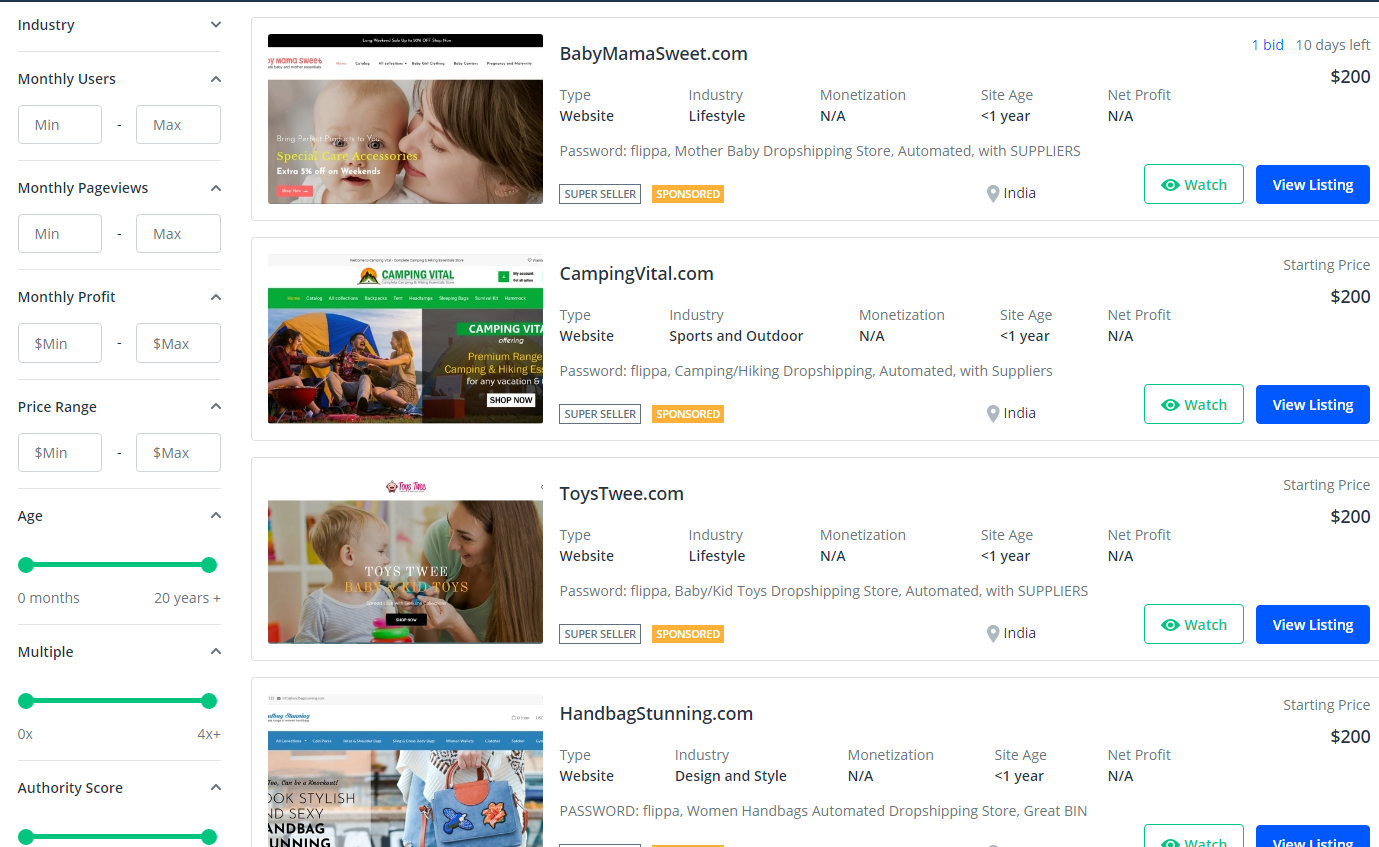
Task: View Listing for ToysTwee.com
Action: click(1313, 624)
